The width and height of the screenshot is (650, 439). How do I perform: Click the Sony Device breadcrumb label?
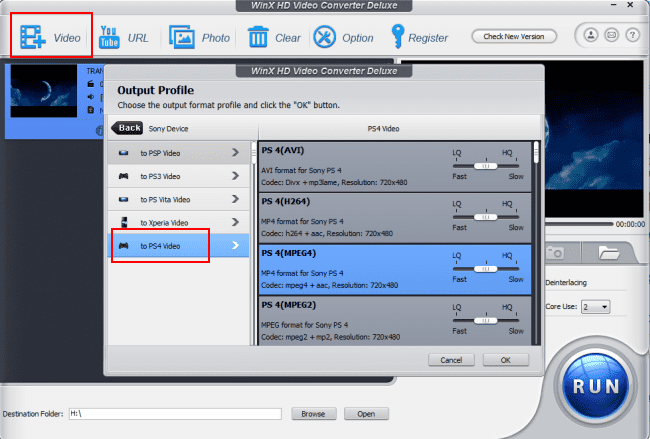pos(168,129)
